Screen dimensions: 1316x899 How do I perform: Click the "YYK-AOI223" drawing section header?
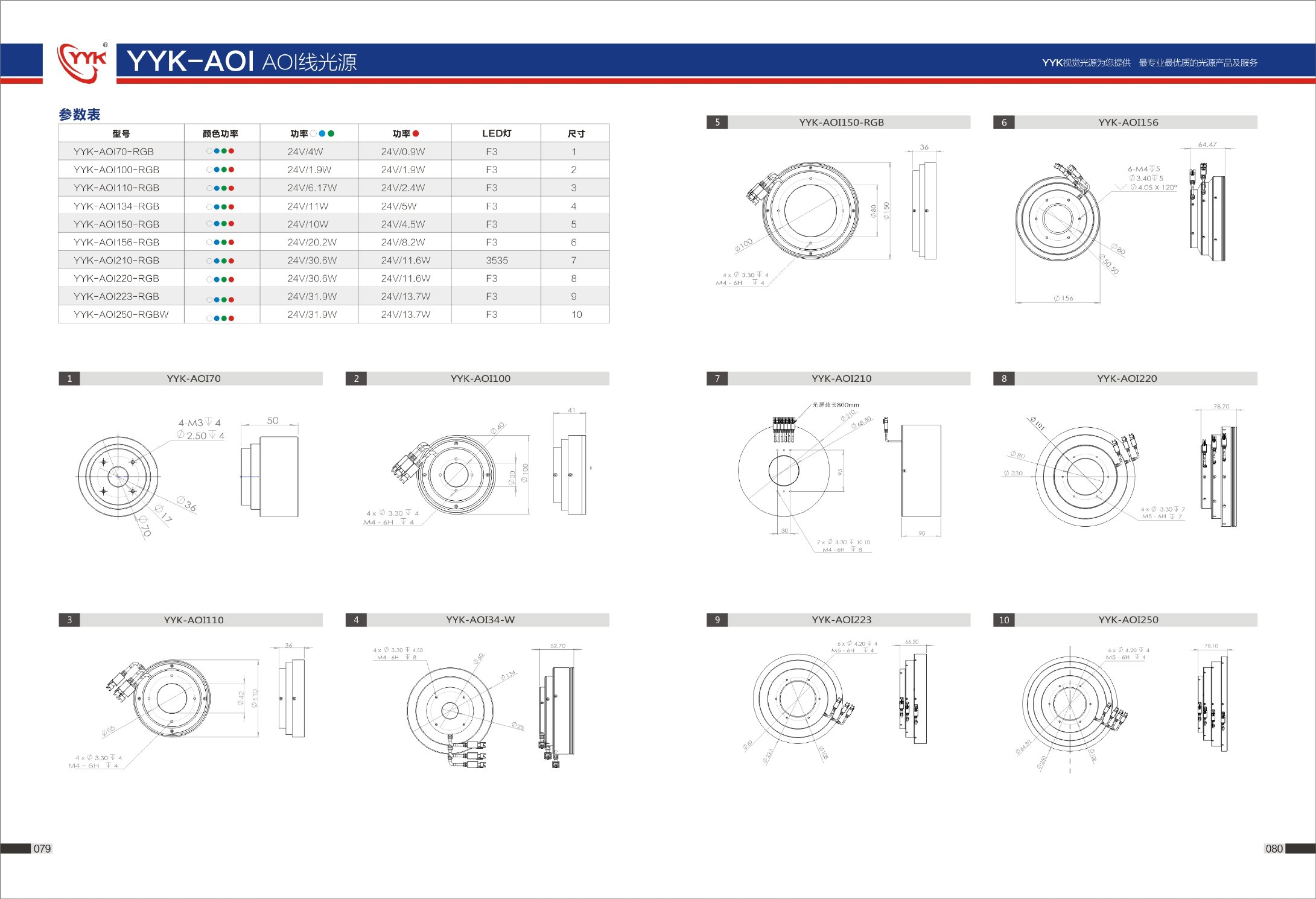(x=839, y=620)
